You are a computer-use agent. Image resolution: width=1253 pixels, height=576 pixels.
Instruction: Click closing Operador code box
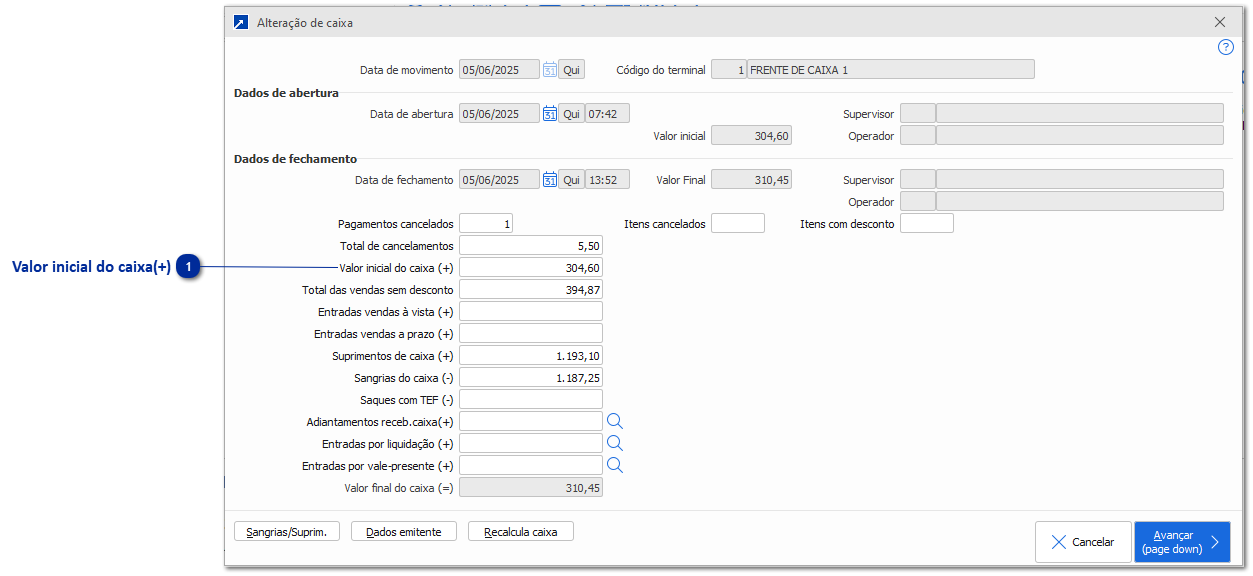tap(918, 202)
